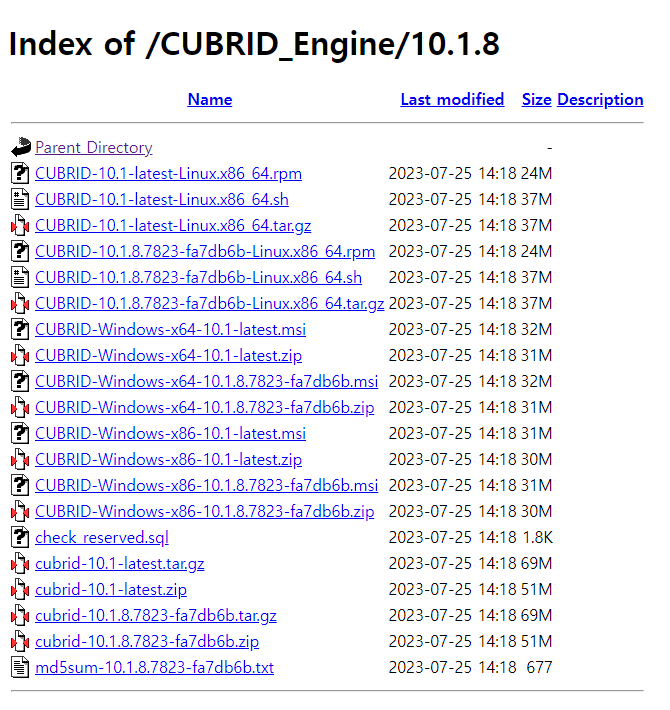
Task: Download CUBRID-10.1-latest-Linux.x86_64.tar.gz
Action: tap(173, 225)
